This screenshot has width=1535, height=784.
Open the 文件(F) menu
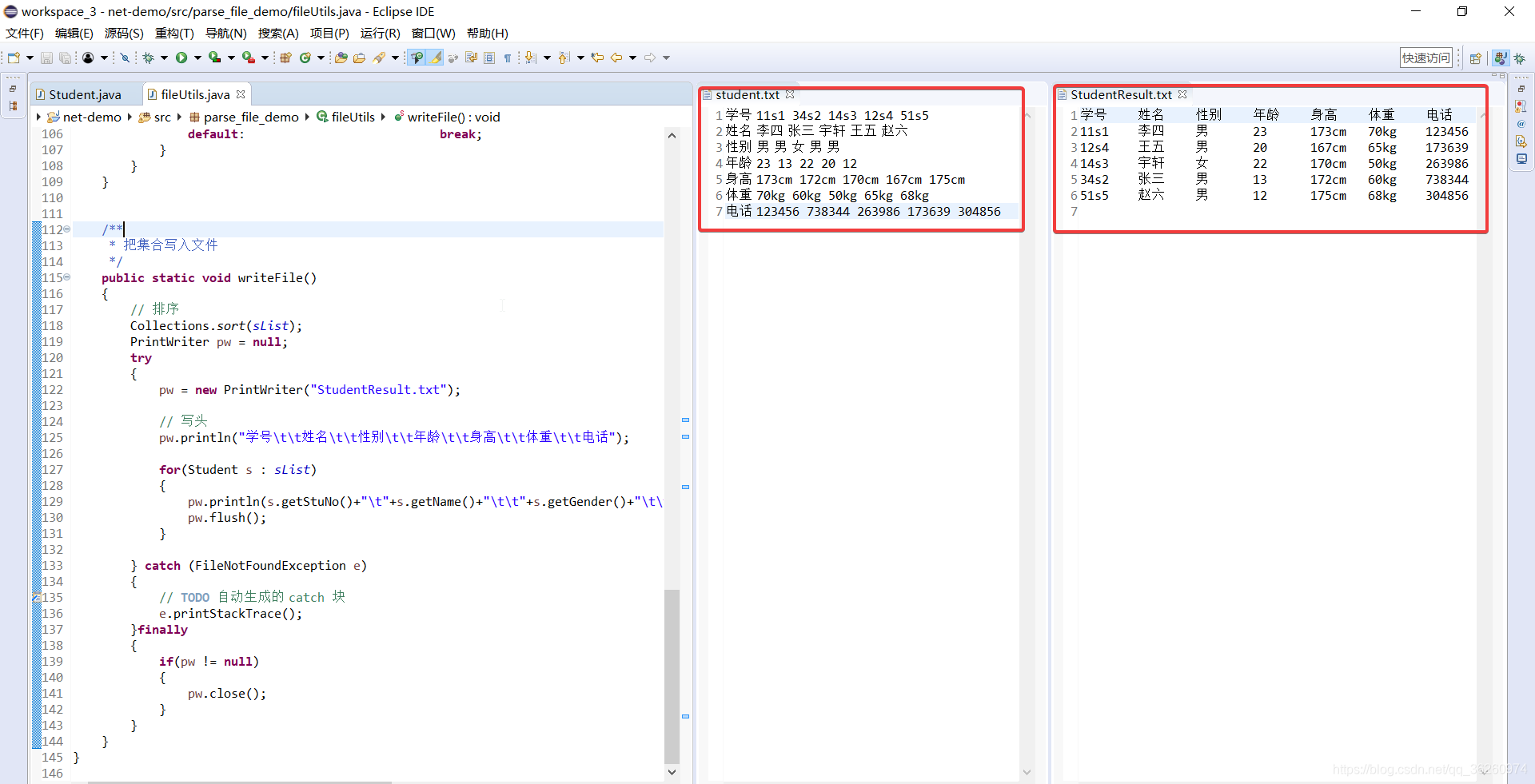click(x=25, y=34)
